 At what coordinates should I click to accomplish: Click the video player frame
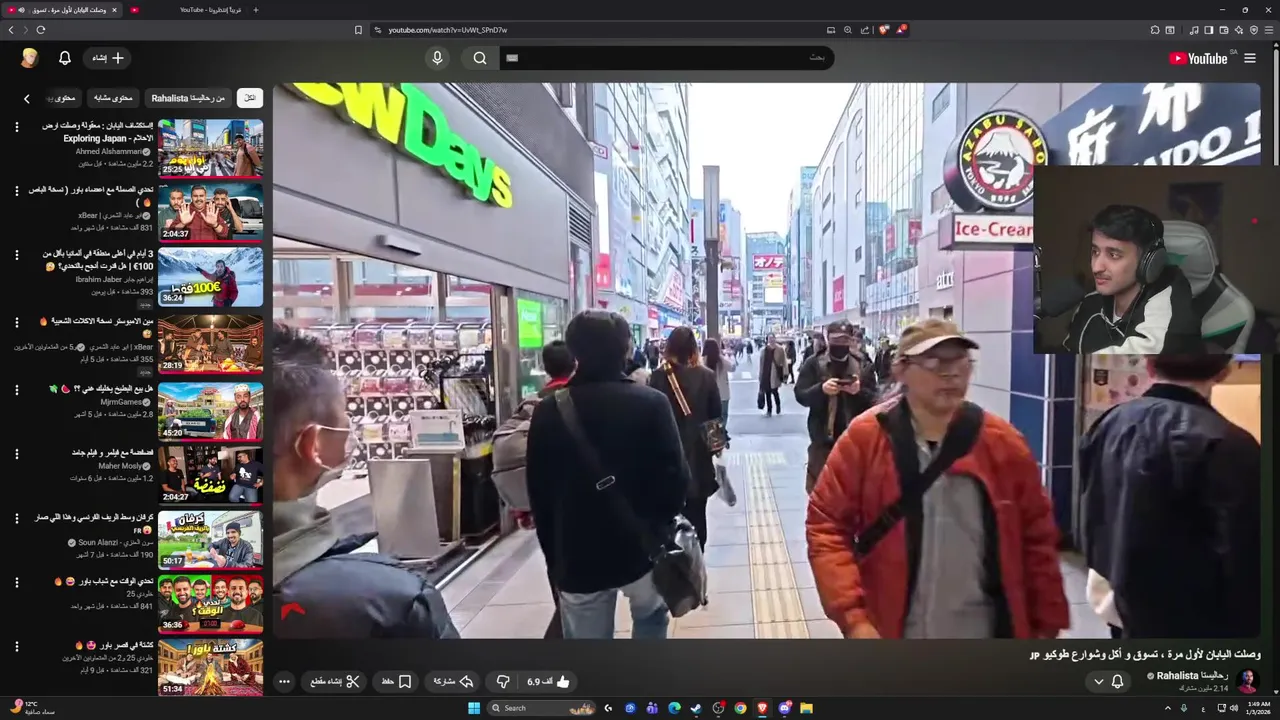coord(766,360)
